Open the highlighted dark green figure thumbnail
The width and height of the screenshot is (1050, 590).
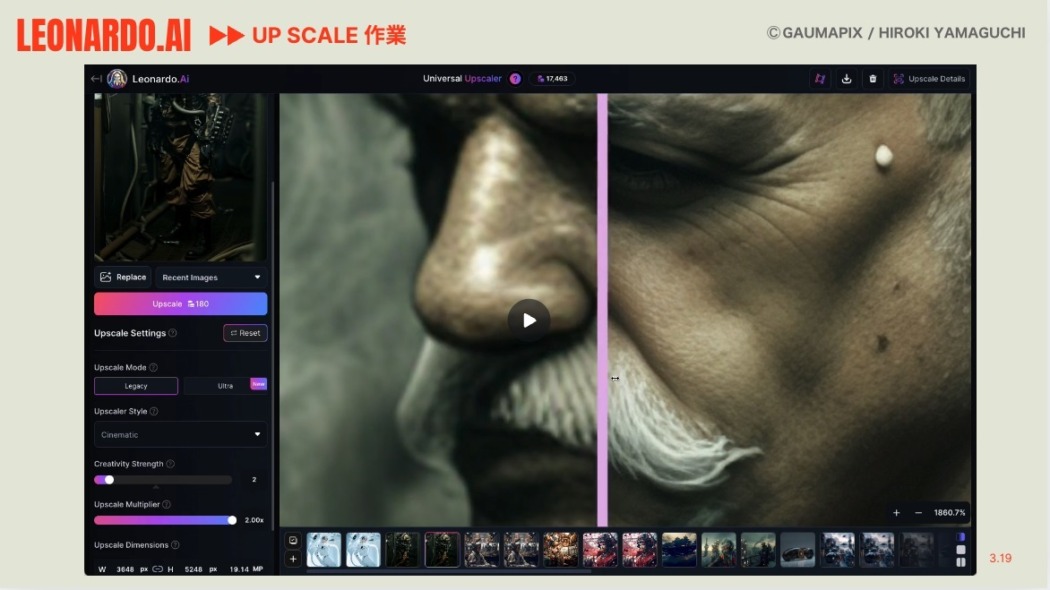442,550
